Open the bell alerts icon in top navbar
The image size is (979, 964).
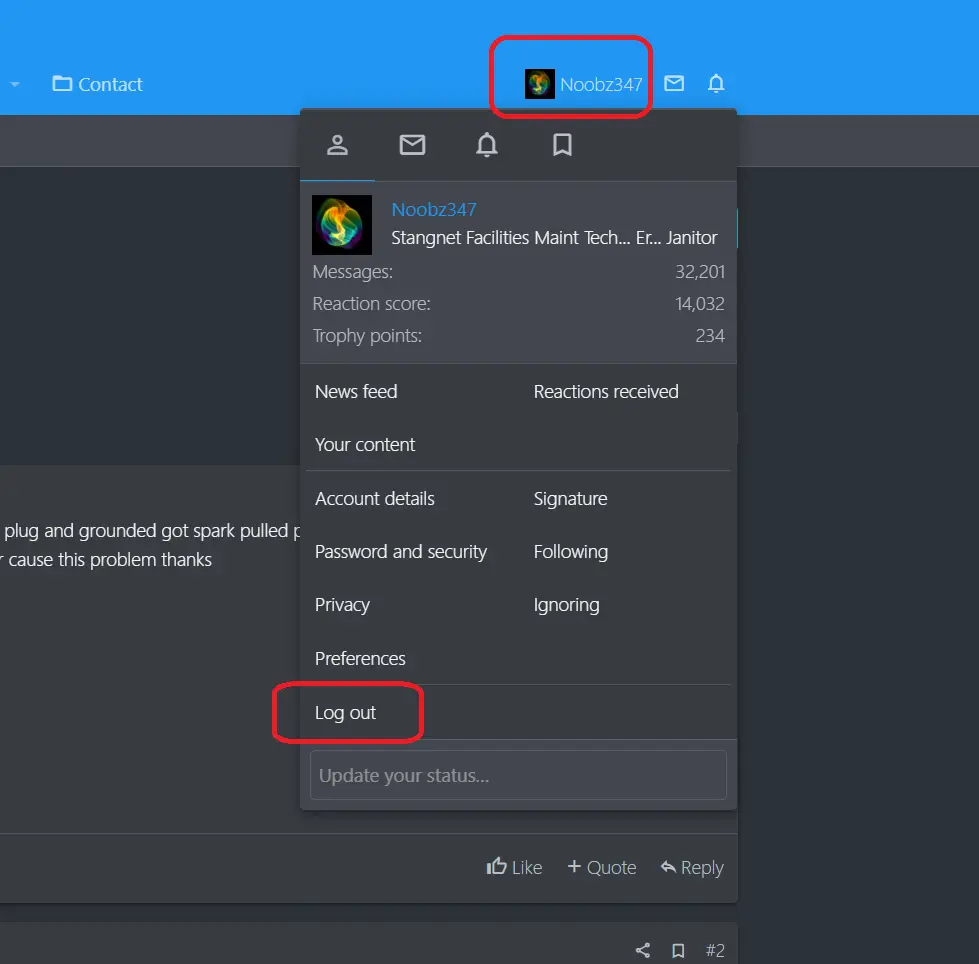click(x=716, y=83)
